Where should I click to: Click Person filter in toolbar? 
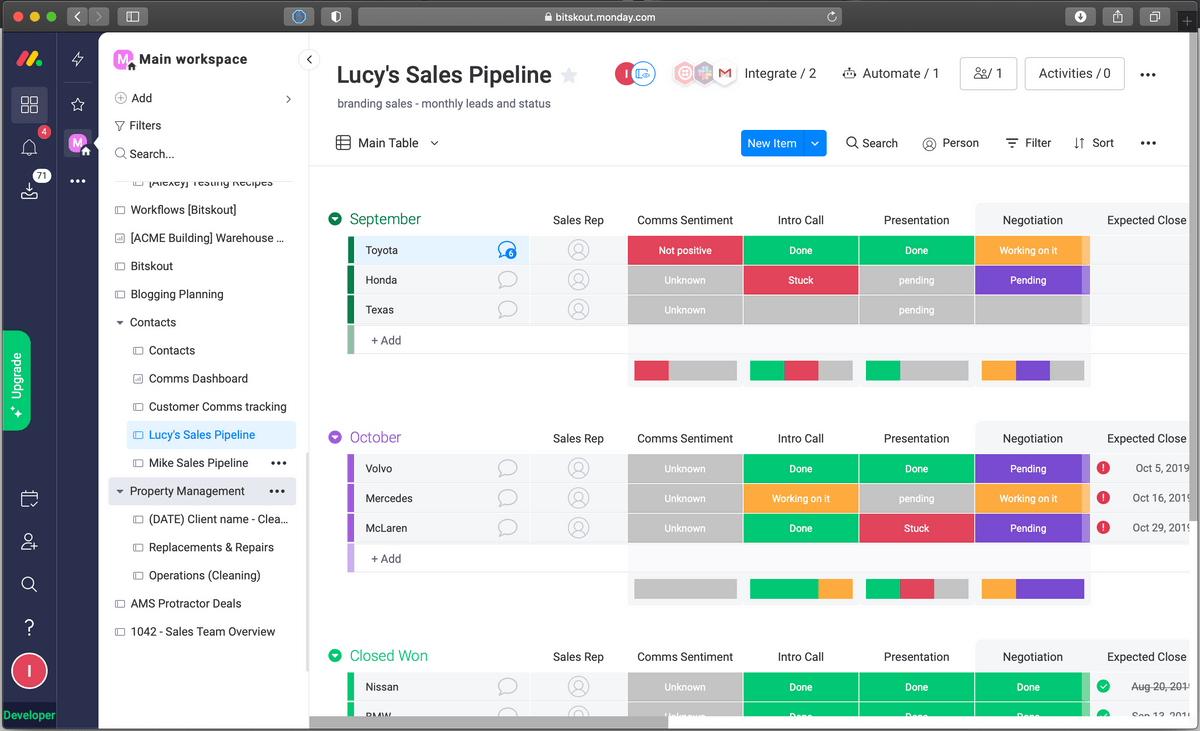click(x=950, y=143)
